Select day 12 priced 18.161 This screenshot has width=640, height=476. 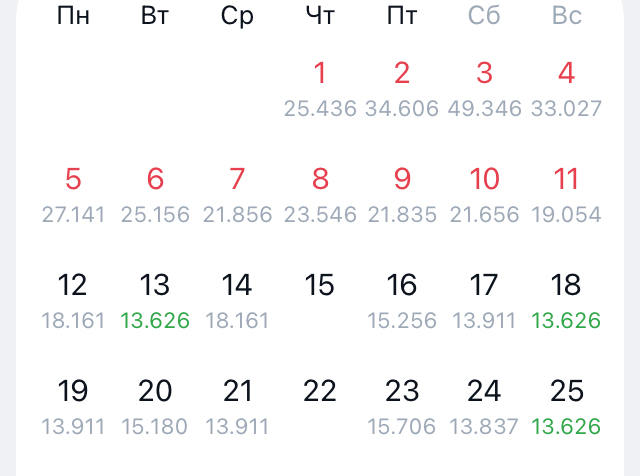[x=73, y=299]
